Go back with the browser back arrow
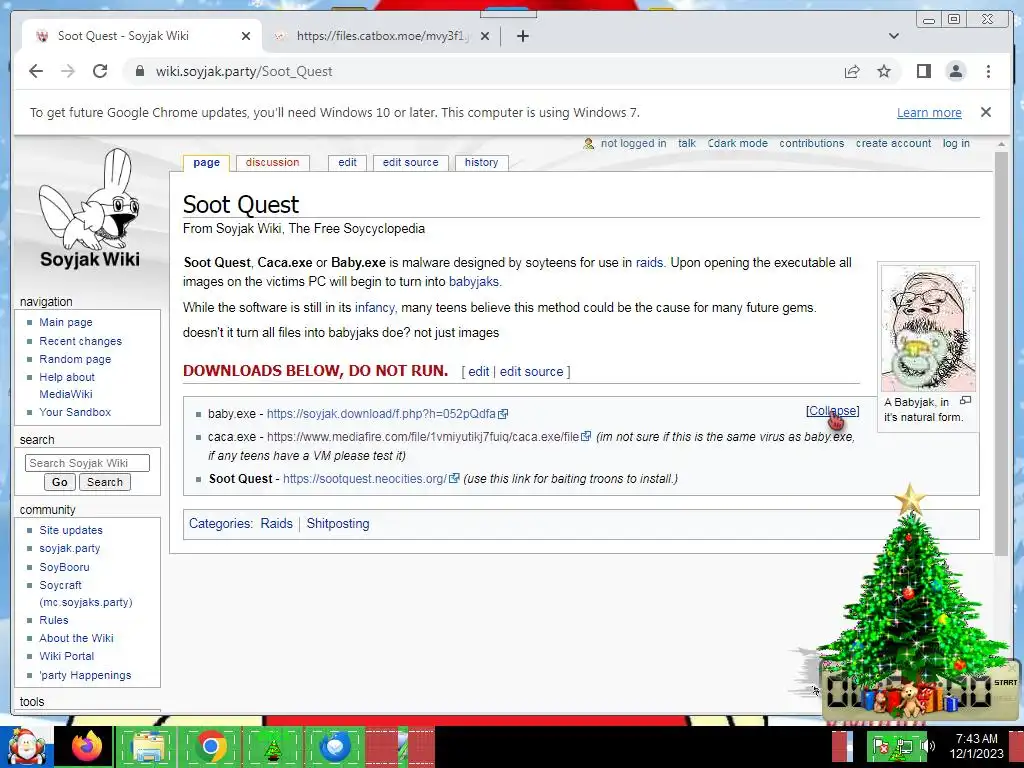Screen dimensions: 1024x768 (x=36, y=71)
